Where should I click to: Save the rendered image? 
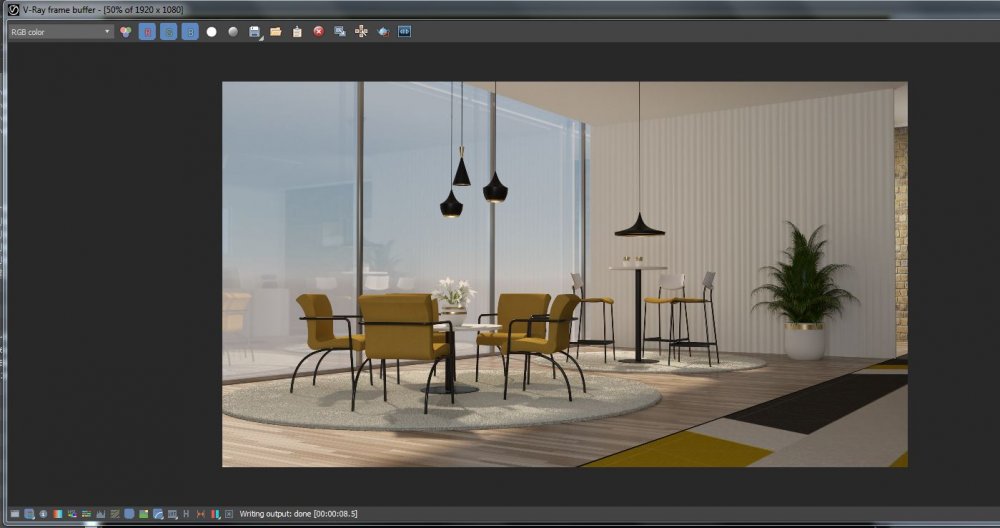tap(254, 32)
